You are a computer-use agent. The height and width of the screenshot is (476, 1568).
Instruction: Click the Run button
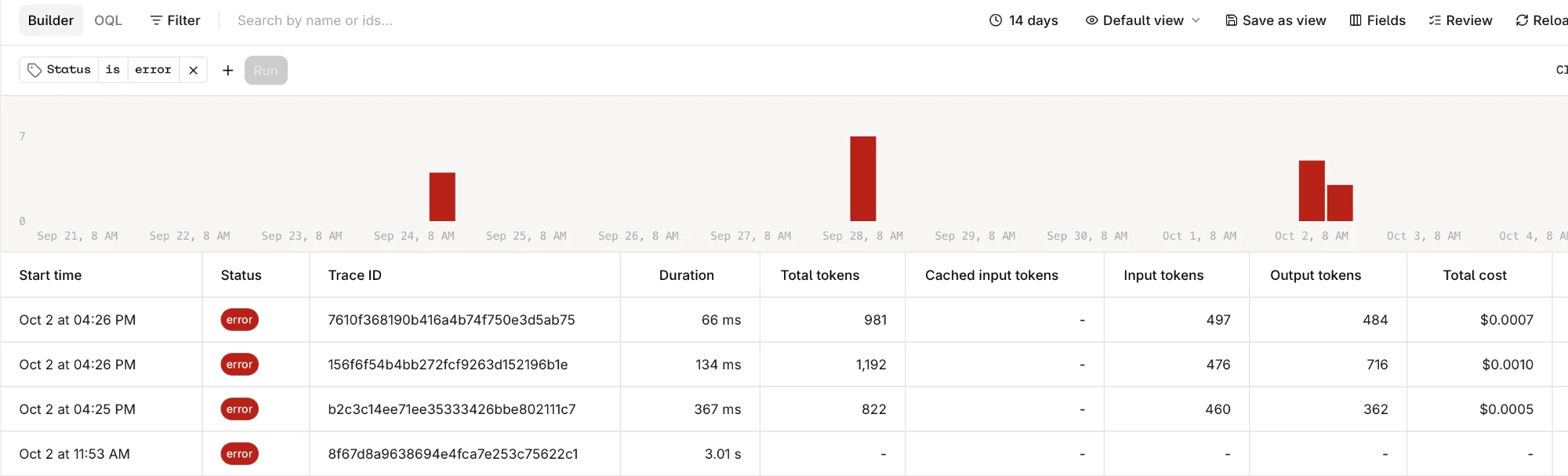(x=266, y=71)
